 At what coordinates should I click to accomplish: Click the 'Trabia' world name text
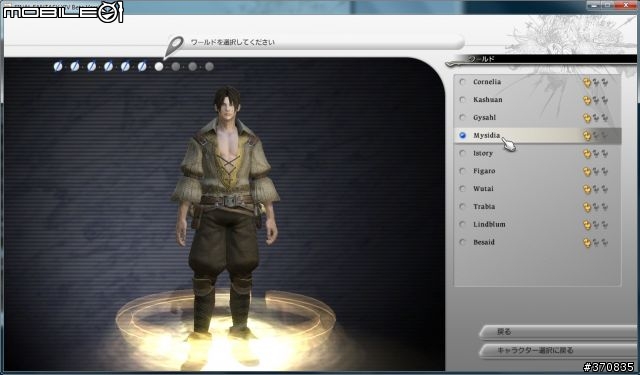pos(484,206)
